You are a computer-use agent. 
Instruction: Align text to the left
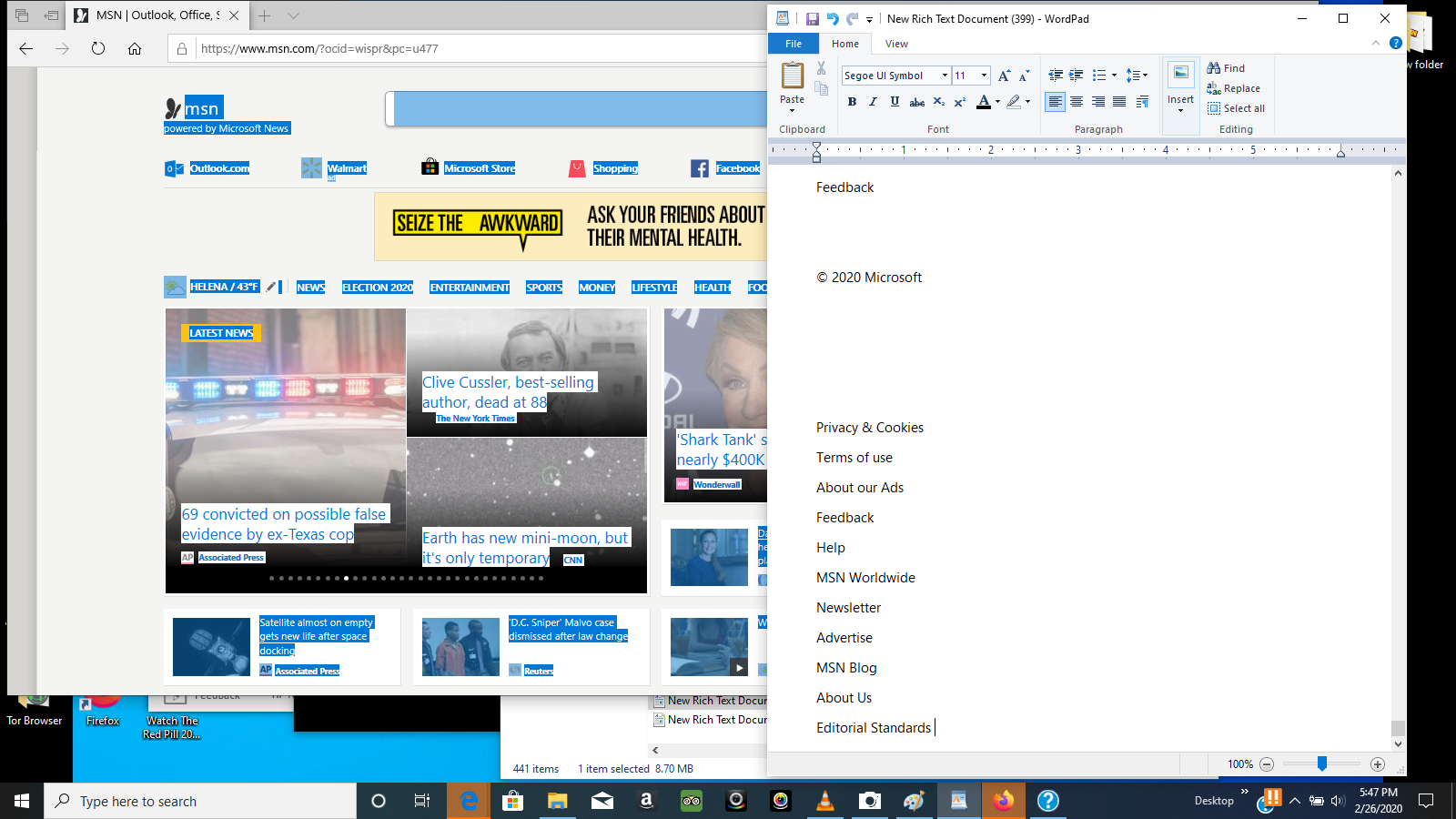click(x=1055, y=102)
